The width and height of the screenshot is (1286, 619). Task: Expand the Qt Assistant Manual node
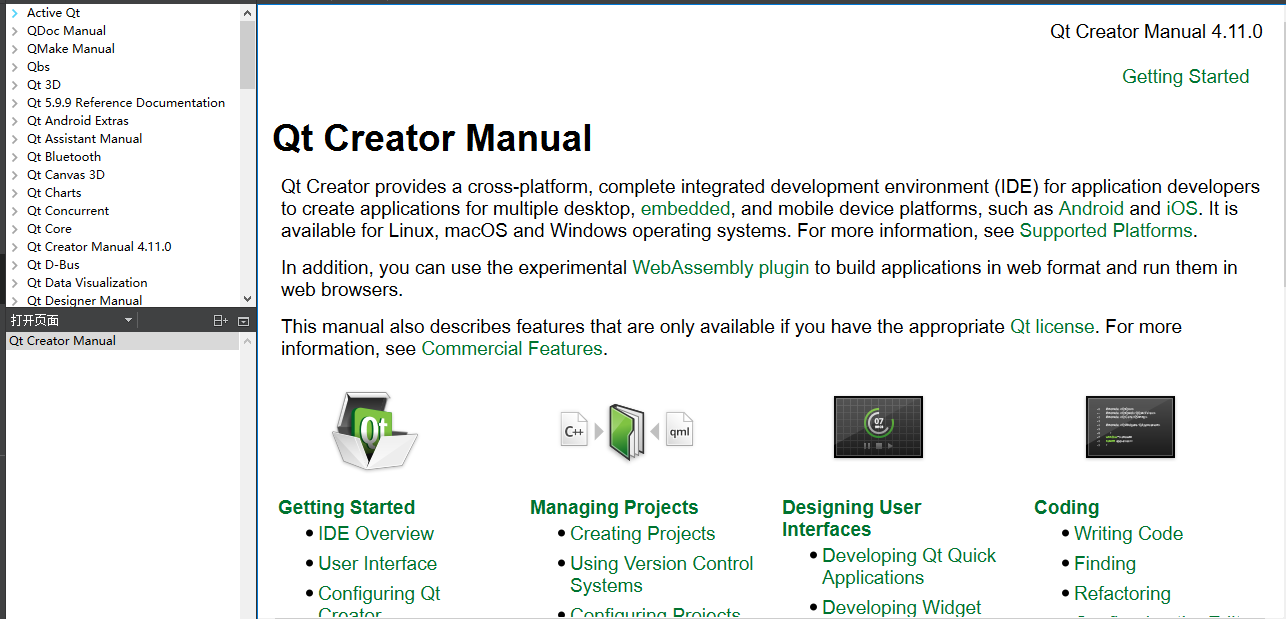coord(15,139)
